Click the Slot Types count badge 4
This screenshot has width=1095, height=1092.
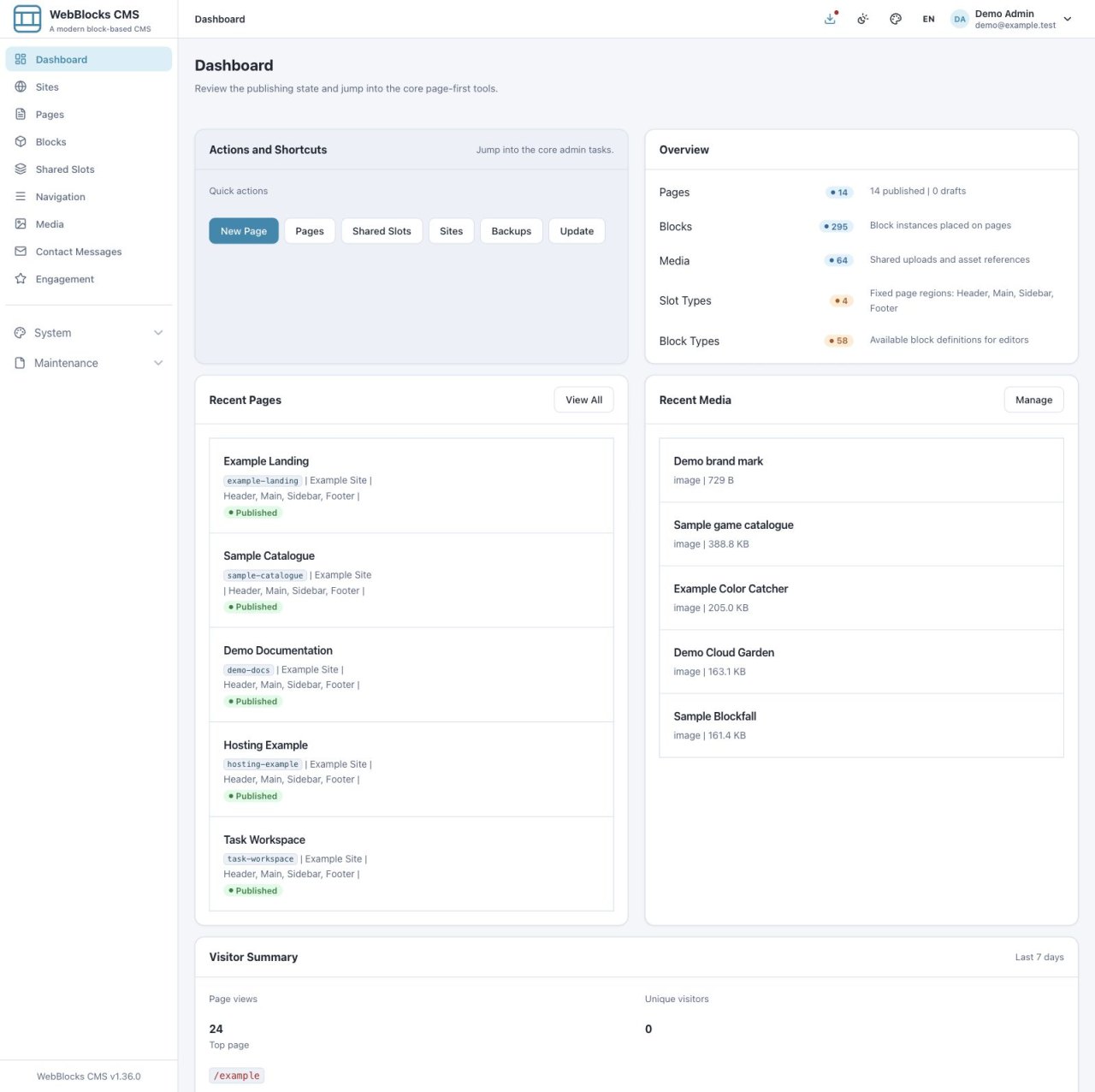(x=842, y=300)
